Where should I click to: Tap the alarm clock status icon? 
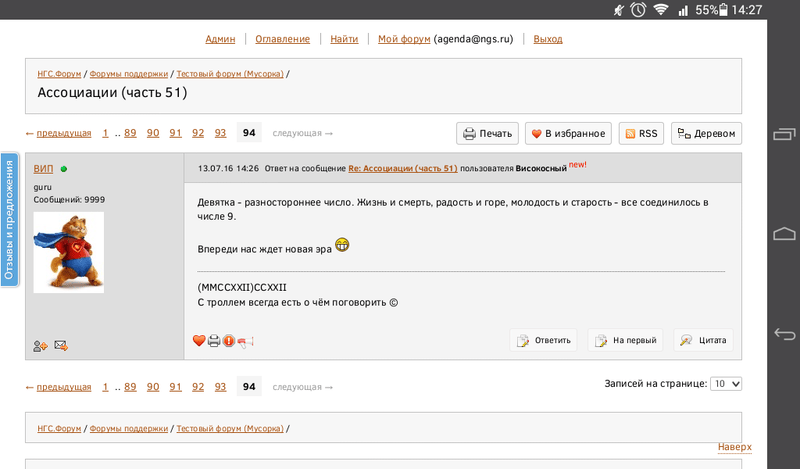638,9
